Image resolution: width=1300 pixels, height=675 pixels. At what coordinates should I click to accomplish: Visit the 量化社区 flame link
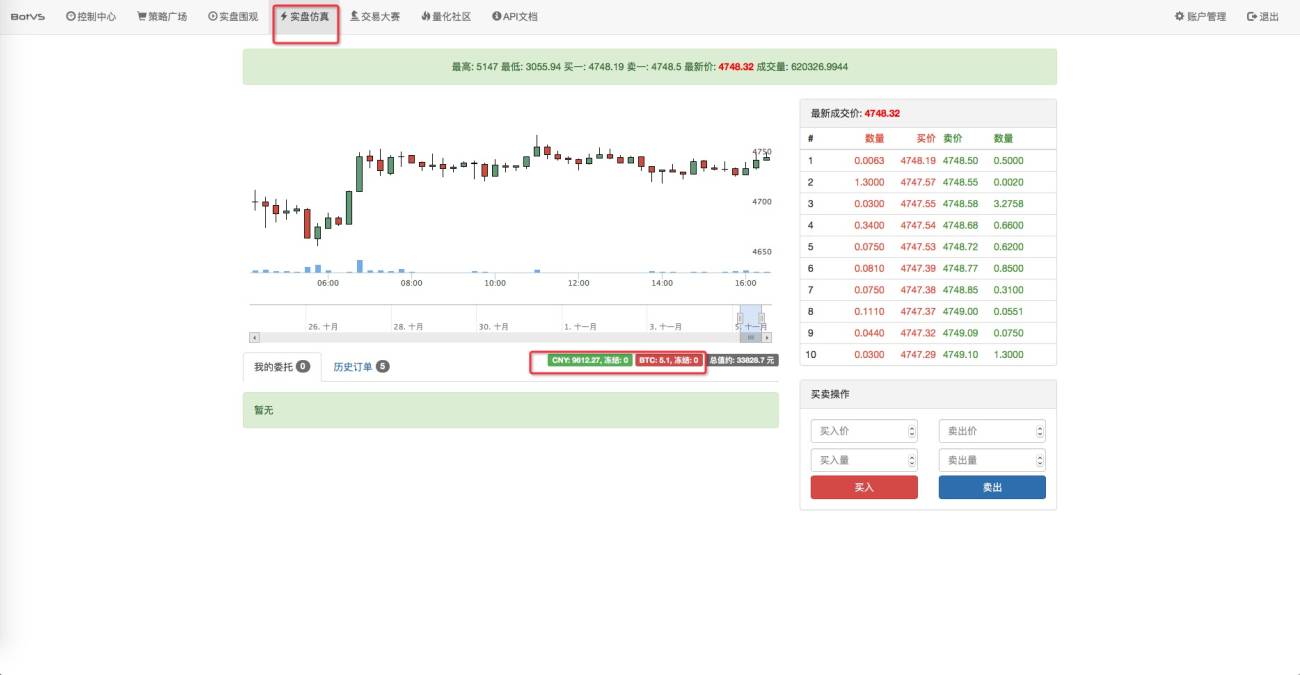click(x=446, y=17)
